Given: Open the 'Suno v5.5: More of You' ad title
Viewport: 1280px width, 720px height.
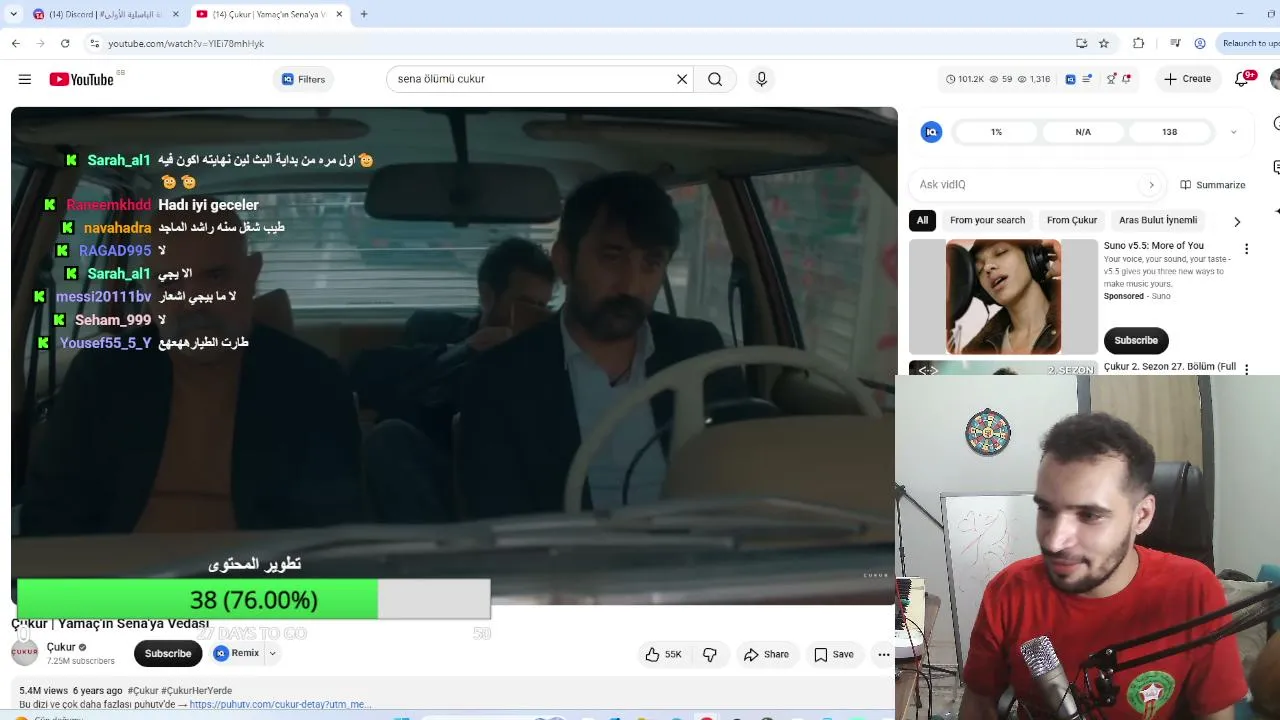Looking at the screenshot, I should [1153, 246].
